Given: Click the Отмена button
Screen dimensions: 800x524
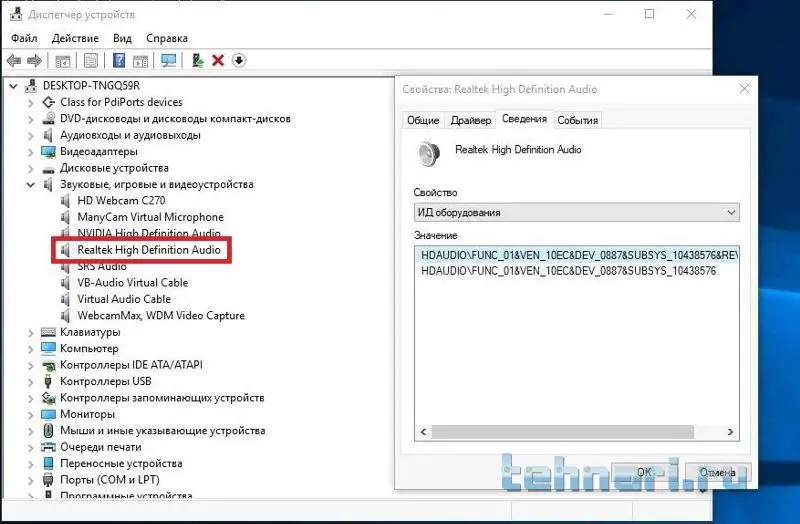Looking at the screenshot, I should (x=717, y=472).
